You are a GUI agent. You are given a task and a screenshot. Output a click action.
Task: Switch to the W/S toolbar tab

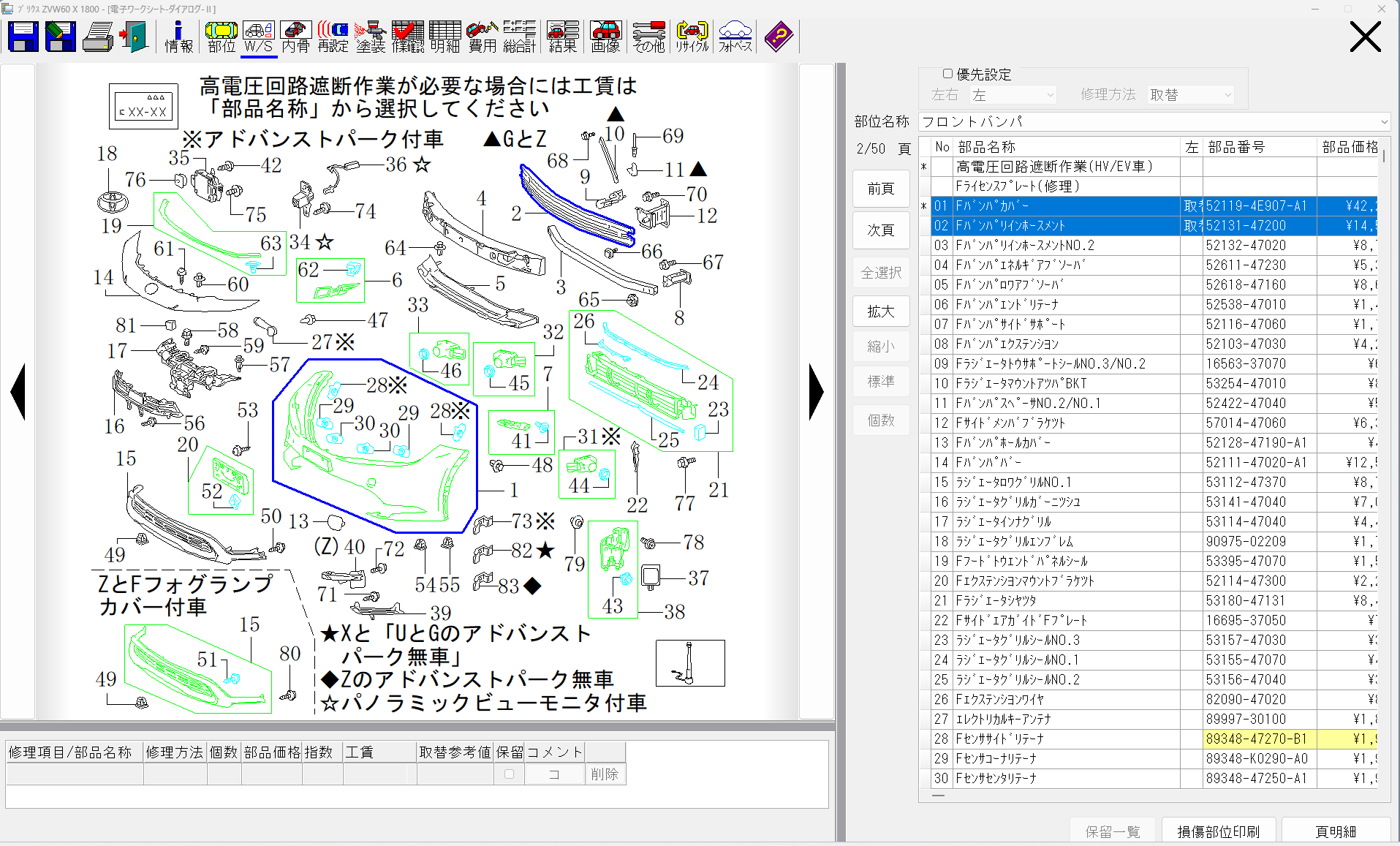(259, 37)
